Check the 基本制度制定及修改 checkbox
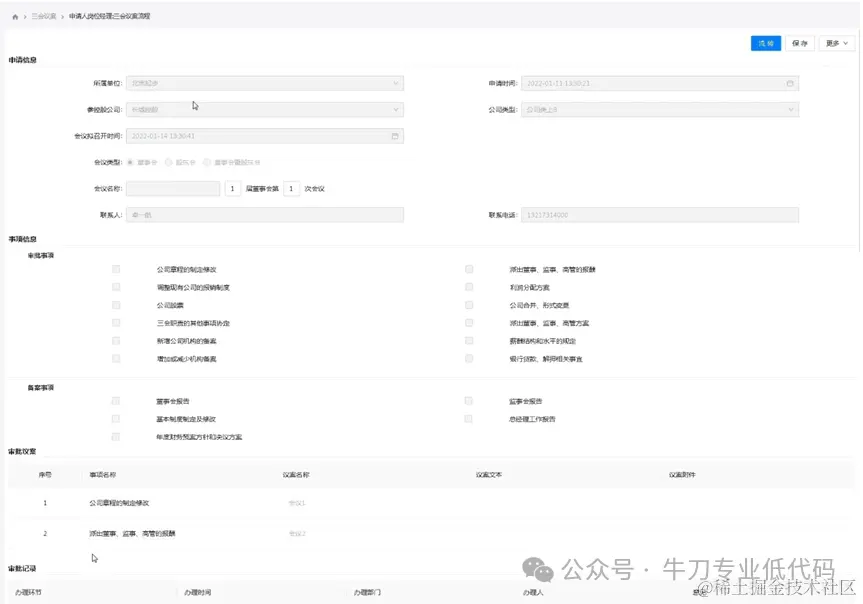Screen dimensions: 863x604 coord(116,419)
